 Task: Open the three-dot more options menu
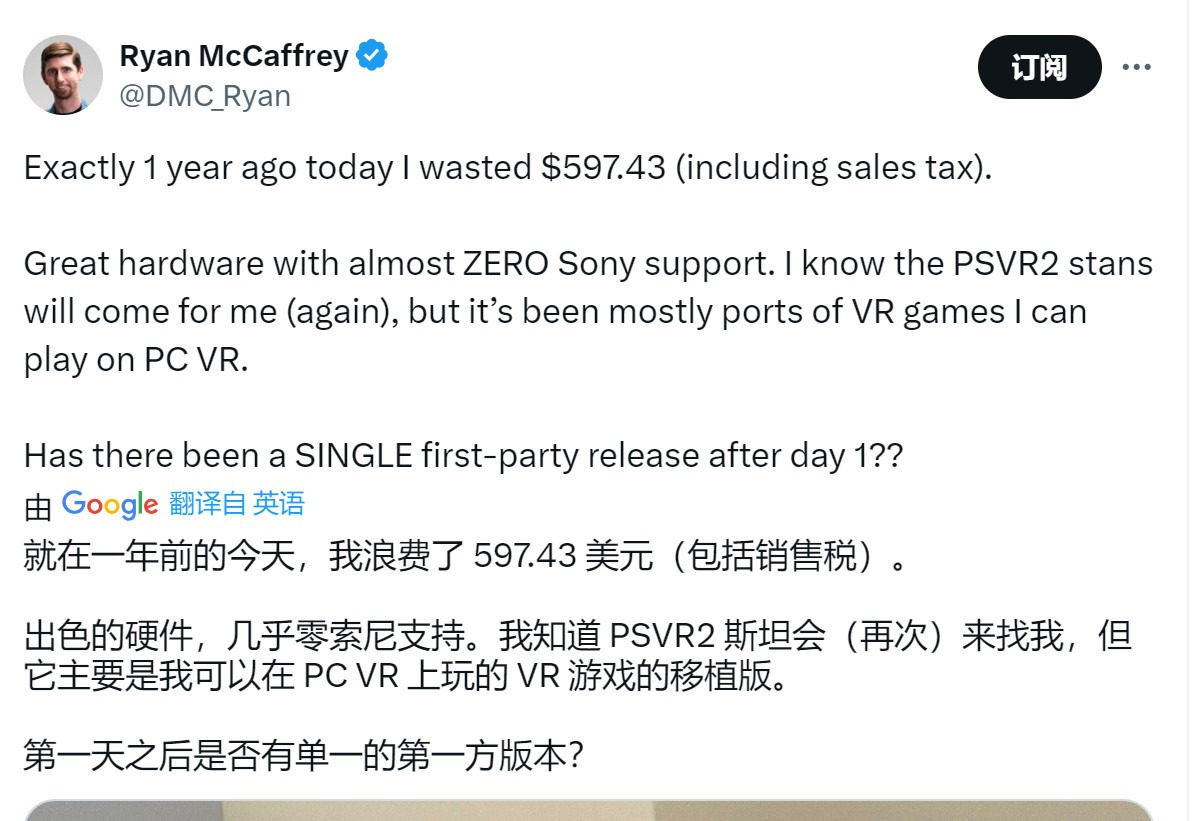pyautogui.click(x=1137, y=68)
